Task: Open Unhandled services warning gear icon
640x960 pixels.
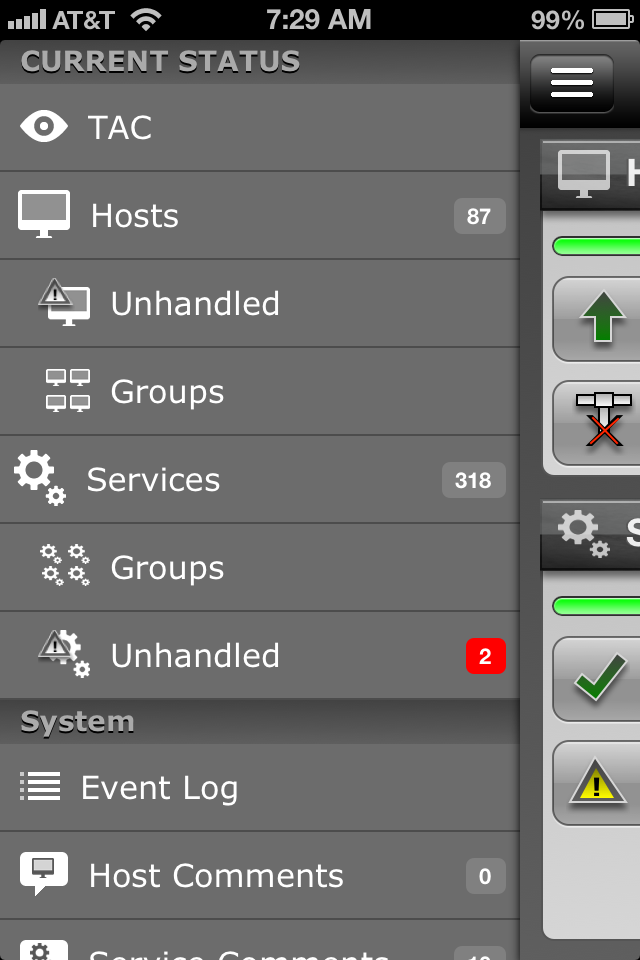Action: (64, 654)
